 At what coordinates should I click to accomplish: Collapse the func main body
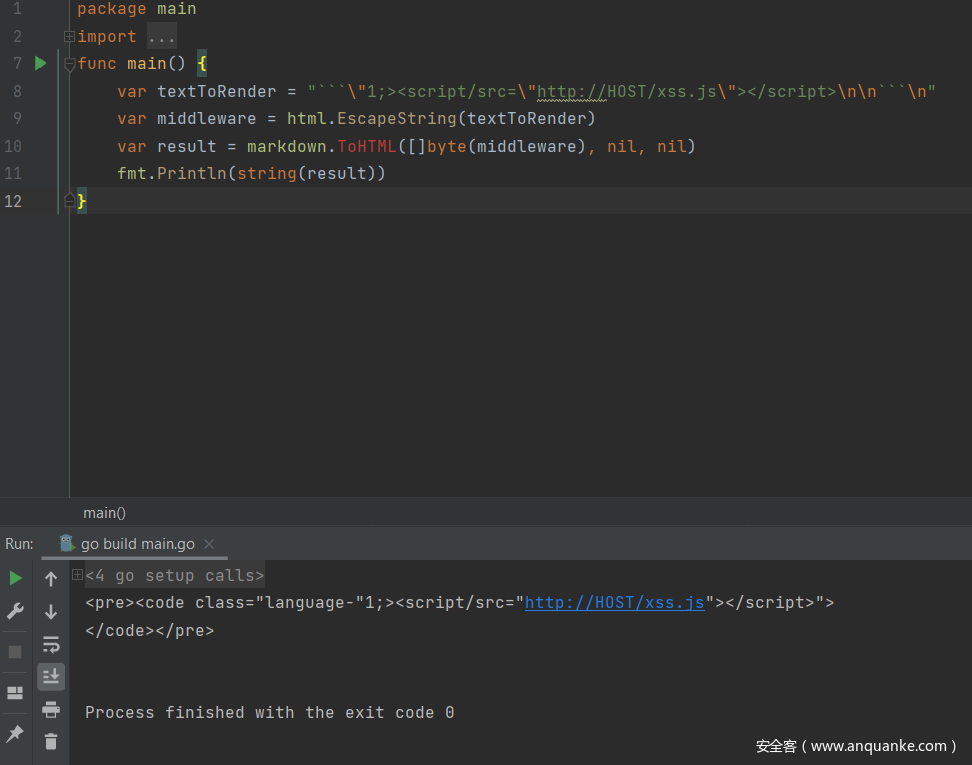69,64
